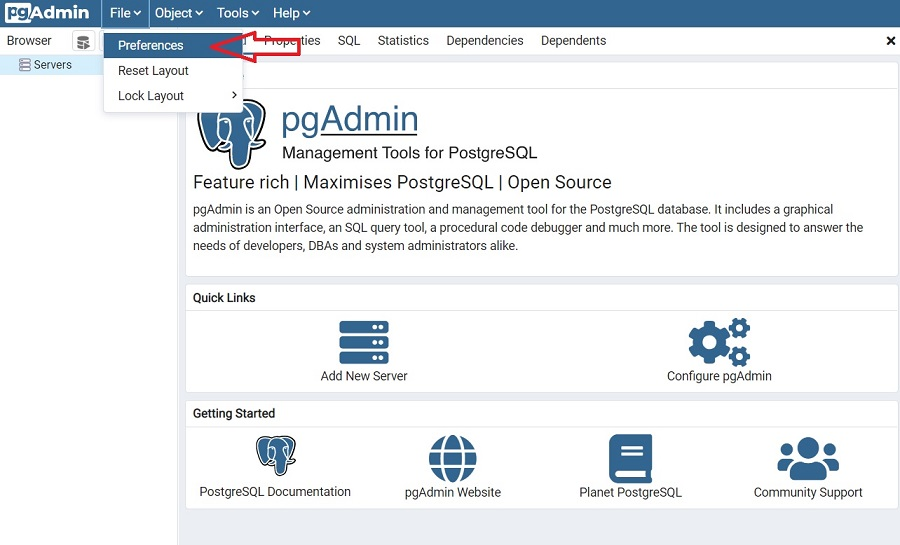Viewport: 900px width, 545px height.
Task: Click the 'Feature rich | Maximises PostgreSQL' heading
Action: tap(402, 182)
